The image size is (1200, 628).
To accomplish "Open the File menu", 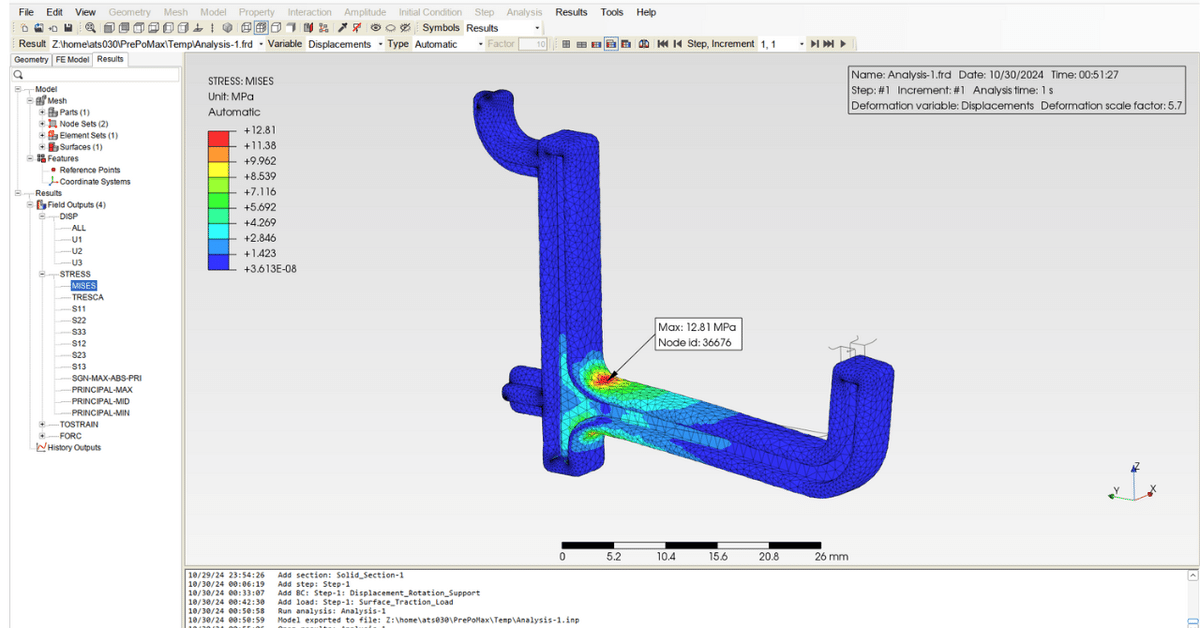I will coord(26,12).
